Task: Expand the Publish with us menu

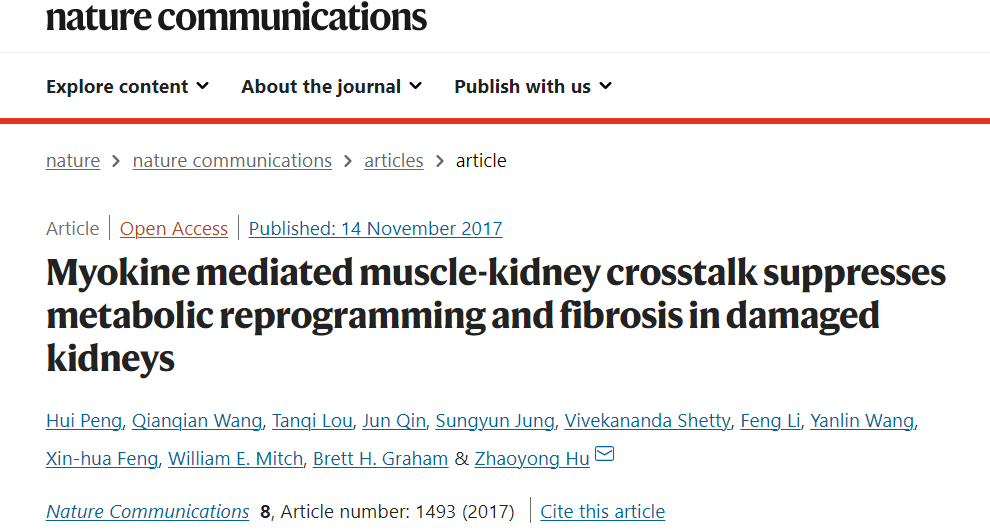Action: (x=532, y=87)
